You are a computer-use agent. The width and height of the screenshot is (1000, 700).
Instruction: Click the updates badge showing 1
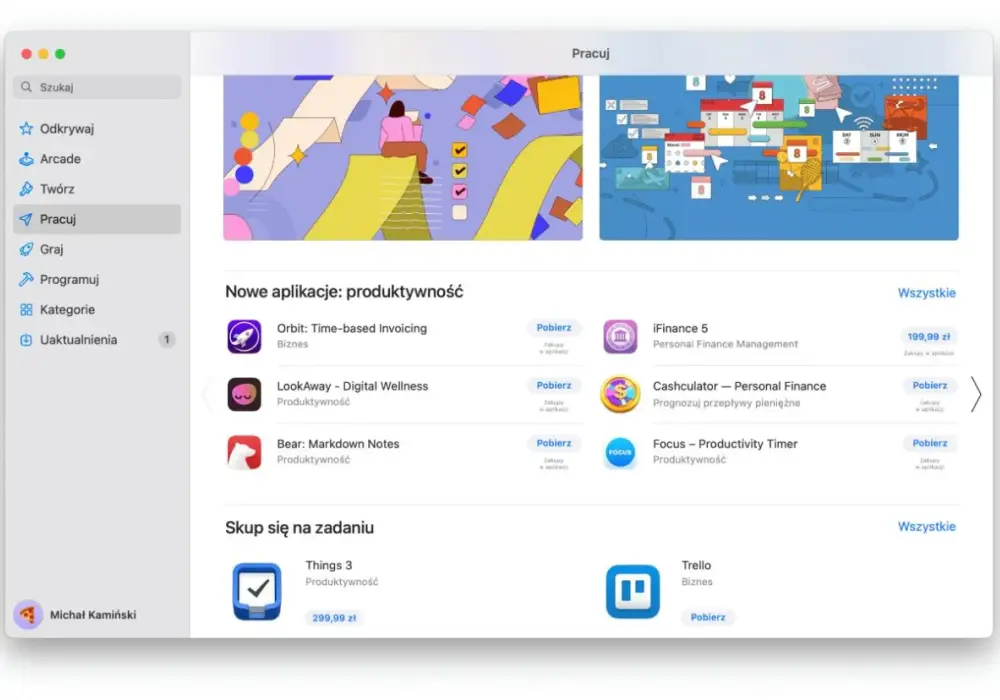coord(166,340)
